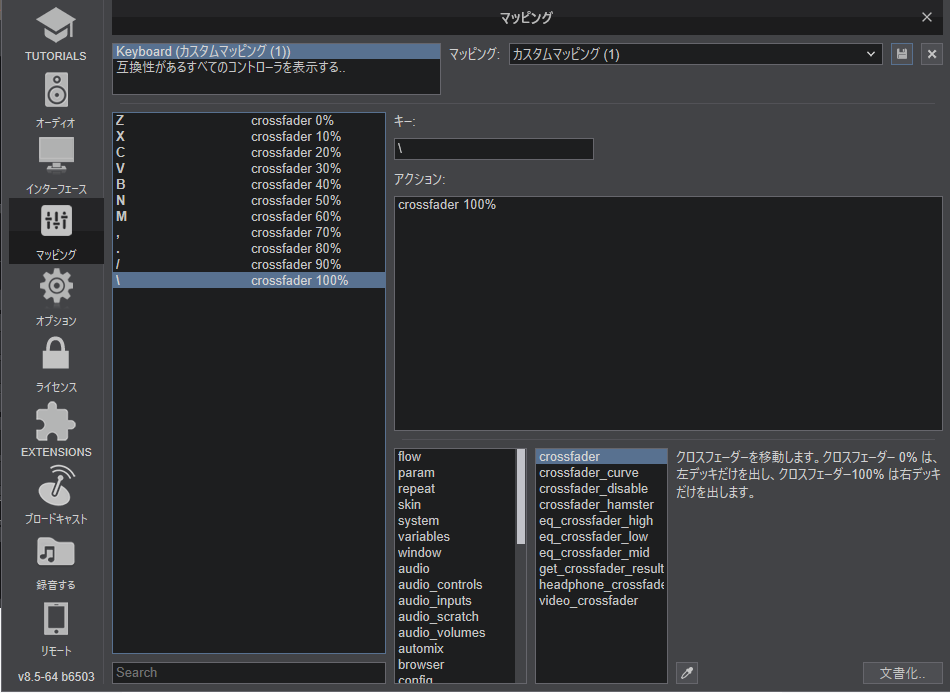Viewport: 950px width, 693px height.
Task: Choose the variables action category
Action: pos(455,537)
